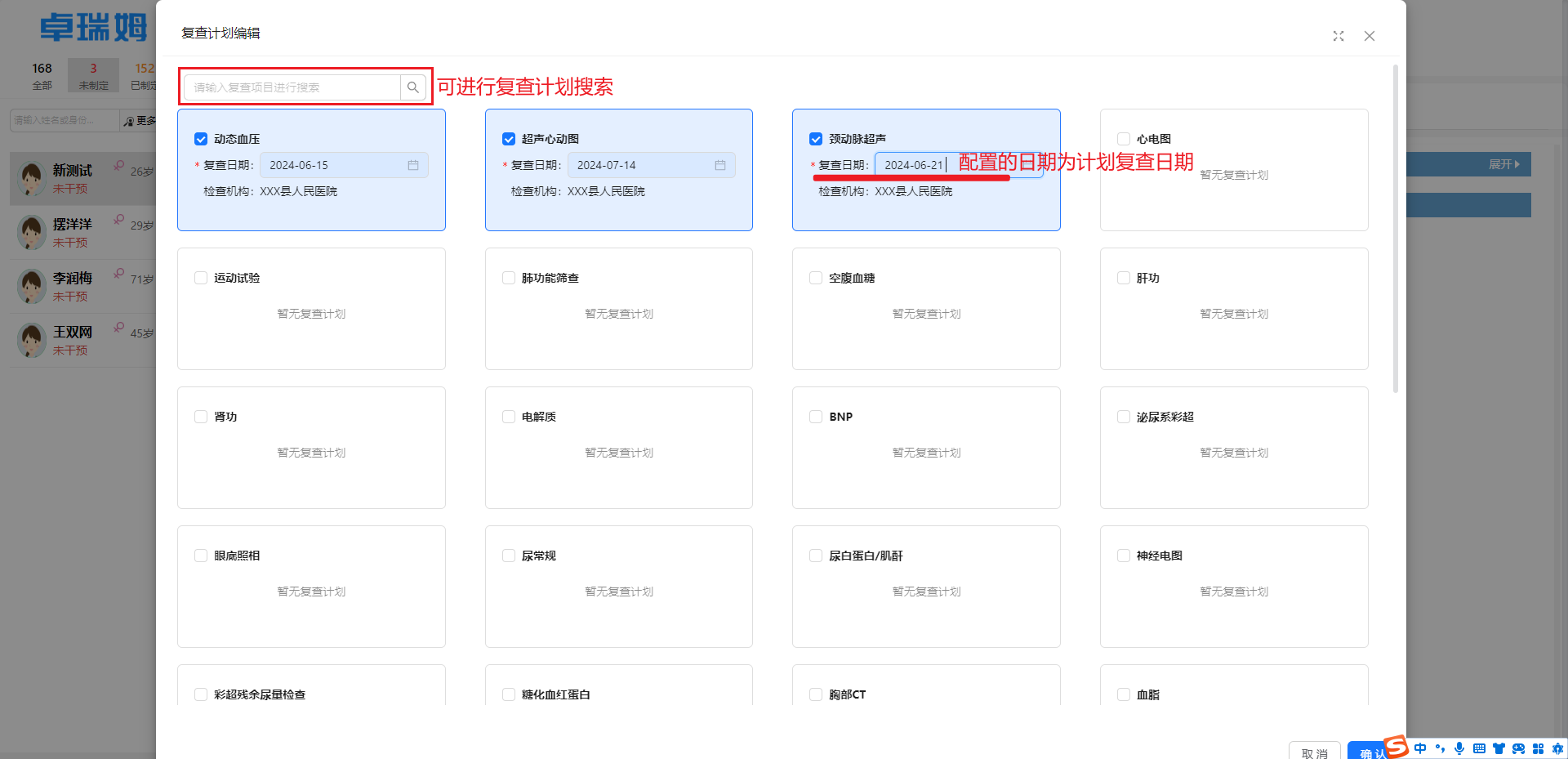The height and width of the screenshot is (759, 1568).
Task: Open the calendar icon for 动态血压 review date
Action: [413, 165]
